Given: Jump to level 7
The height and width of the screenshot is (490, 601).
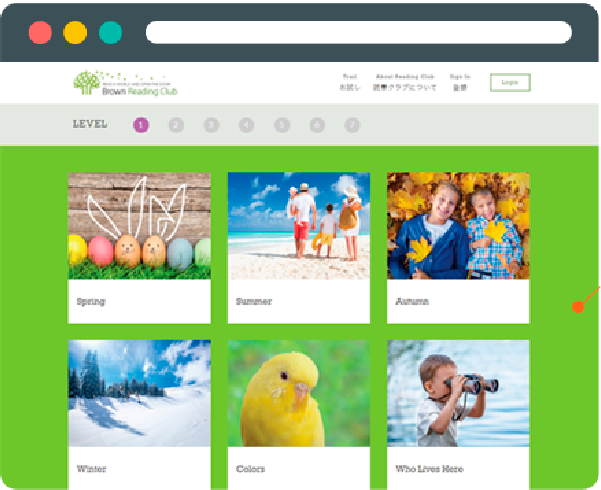Looking at the screenshot, I should coord(352,125).
